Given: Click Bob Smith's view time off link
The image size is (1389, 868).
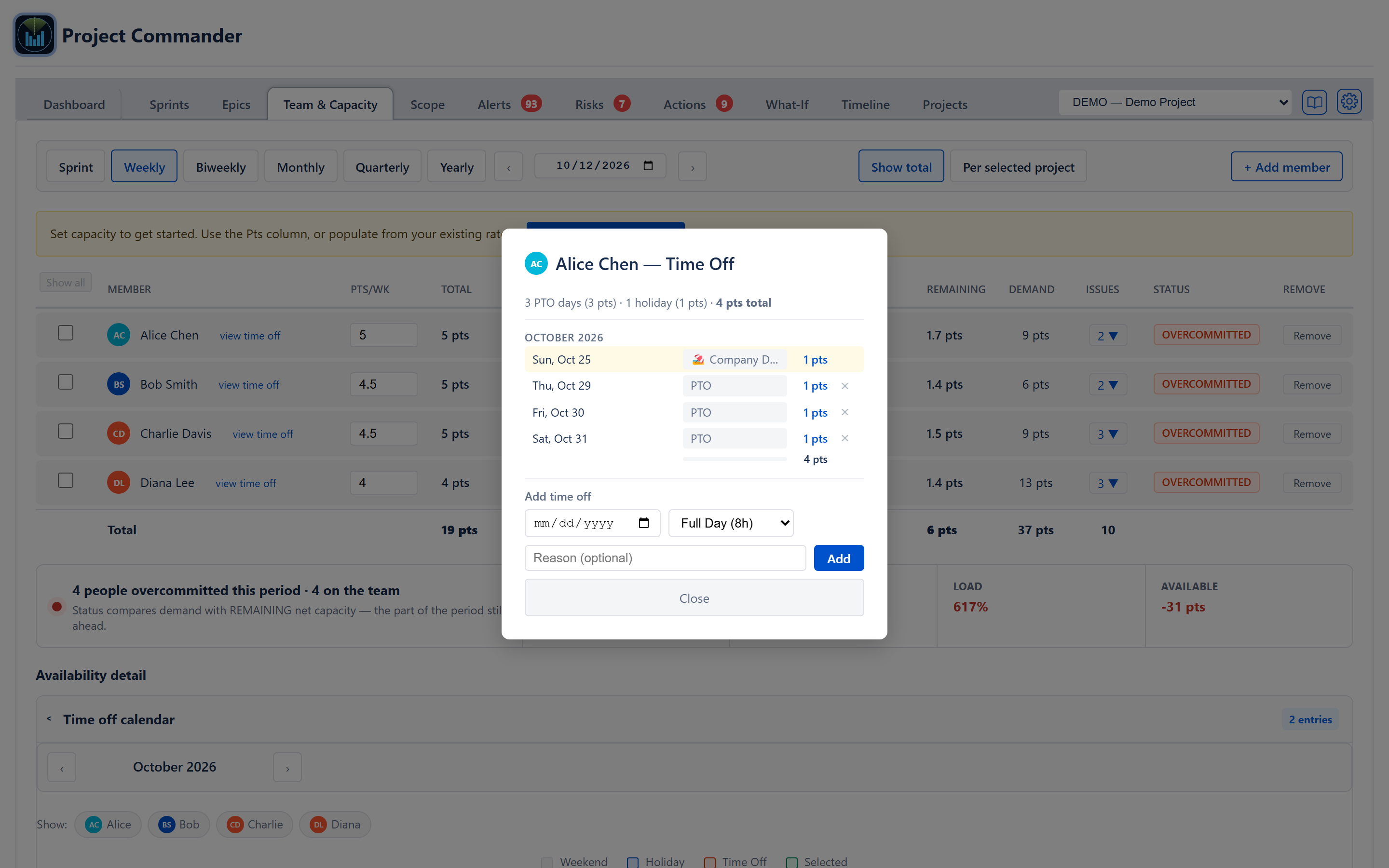Looking at the screenshot, I should tap(248, 385).
